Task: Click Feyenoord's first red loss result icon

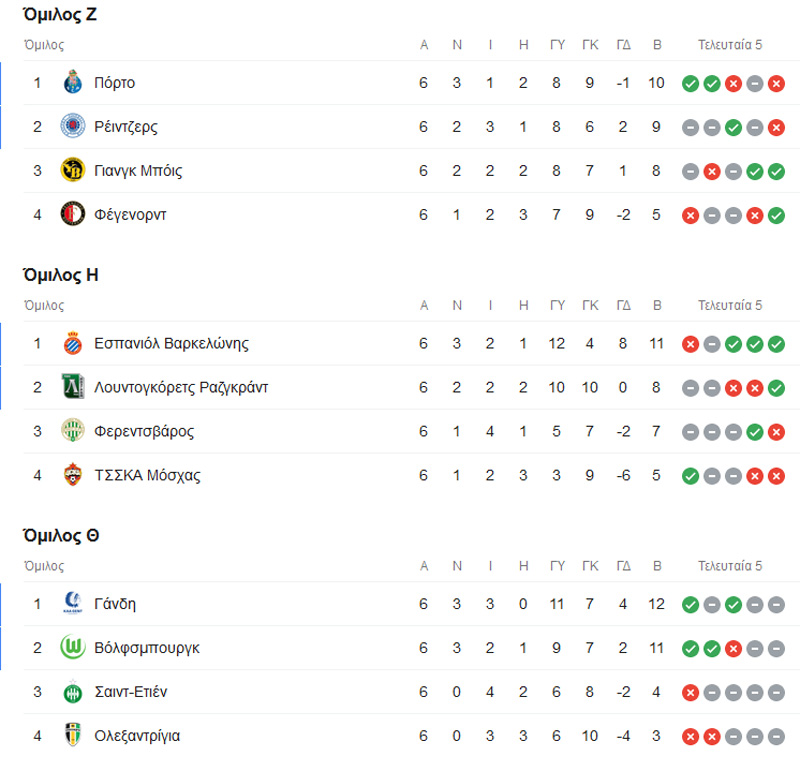Action: pos(690,214)
